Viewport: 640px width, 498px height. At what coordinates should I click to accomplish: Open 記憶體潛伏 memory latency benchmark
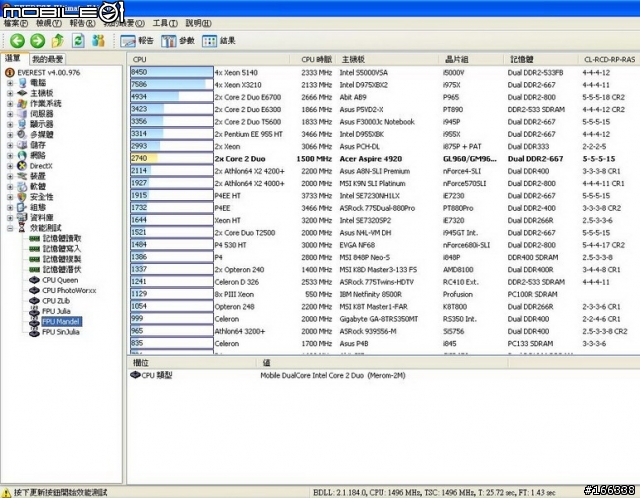[x=62, y=269]
